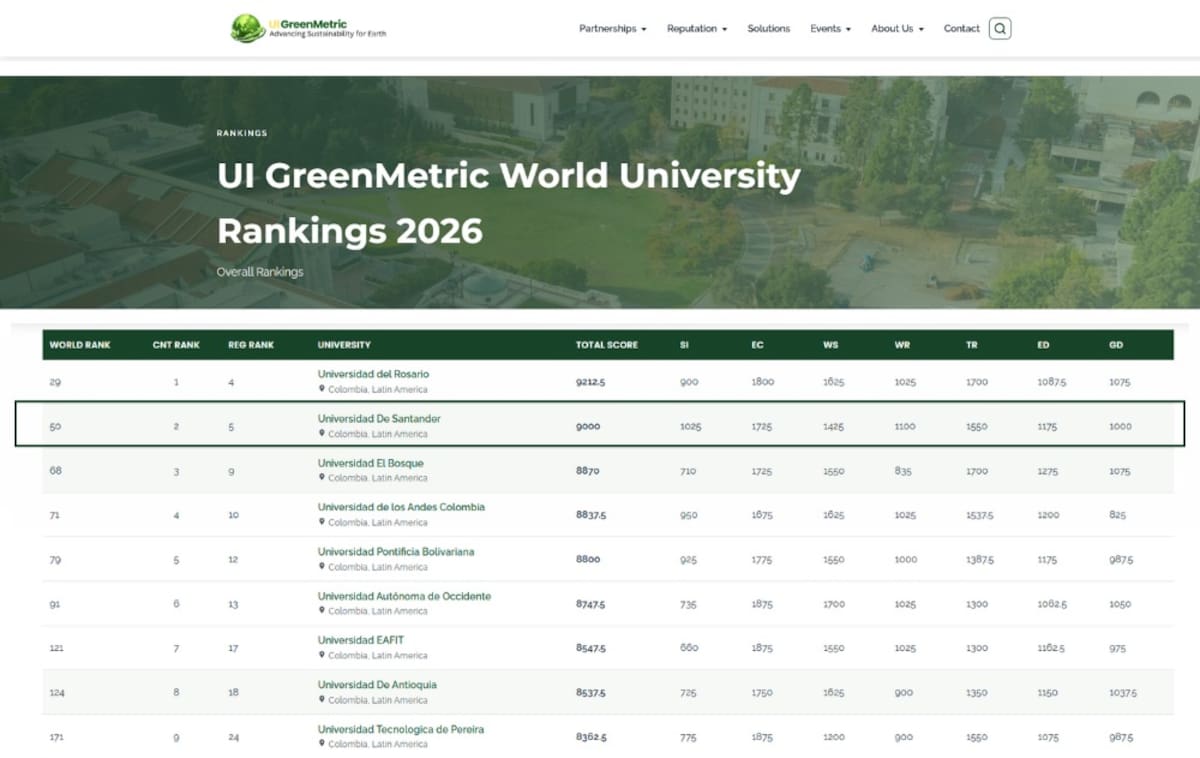Click location pin under Universidad del Rosario
Image resolution: width=1200 pixels, height=758 pixels.
[x=322, y=389]
